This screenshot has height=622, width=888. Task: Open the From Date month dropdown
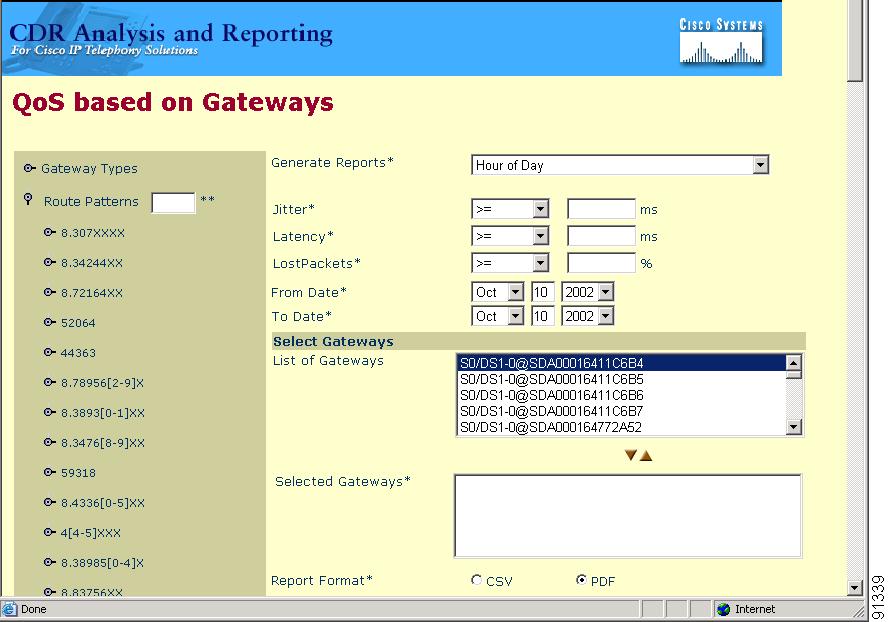point(515,292)
